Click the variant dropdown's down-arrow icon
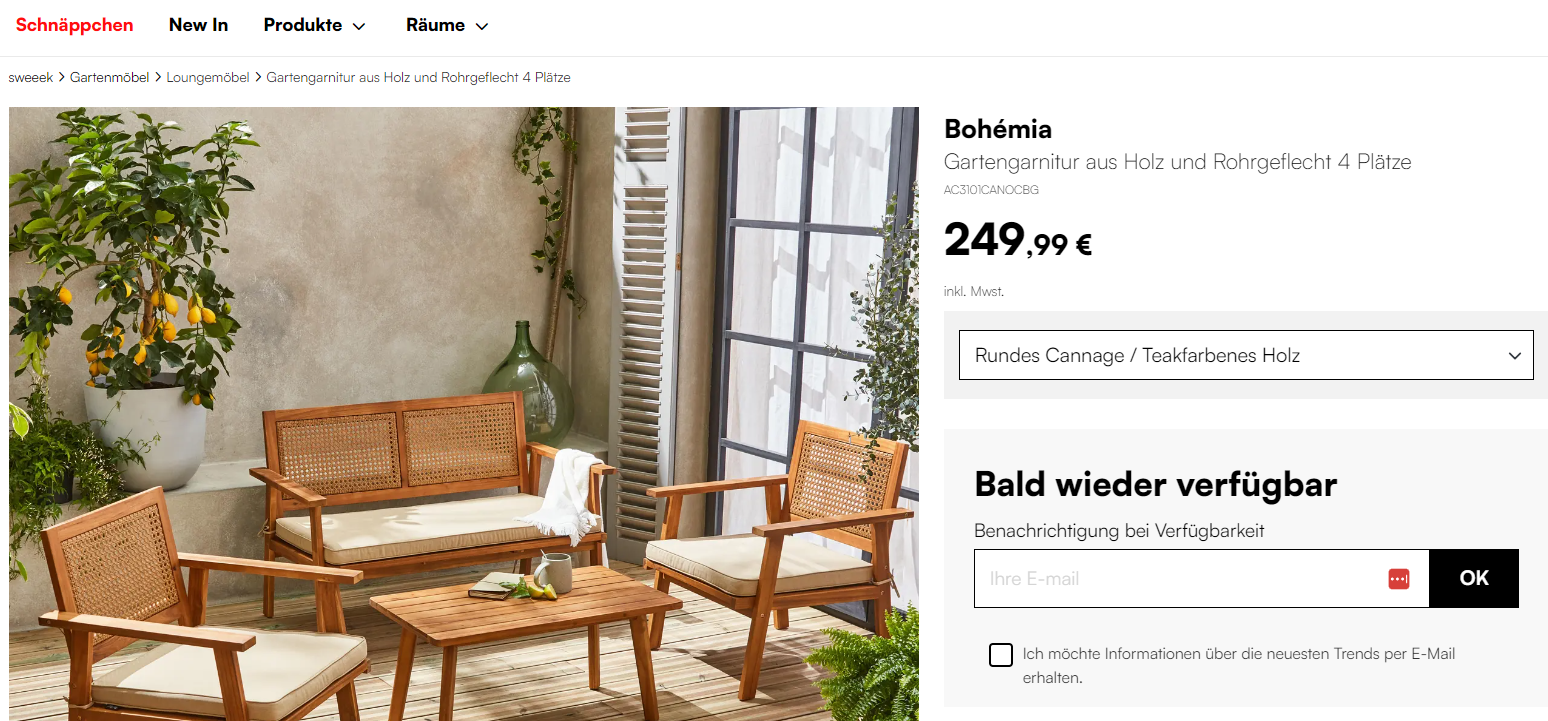The image size is (1548, 721). point(1515,356)
